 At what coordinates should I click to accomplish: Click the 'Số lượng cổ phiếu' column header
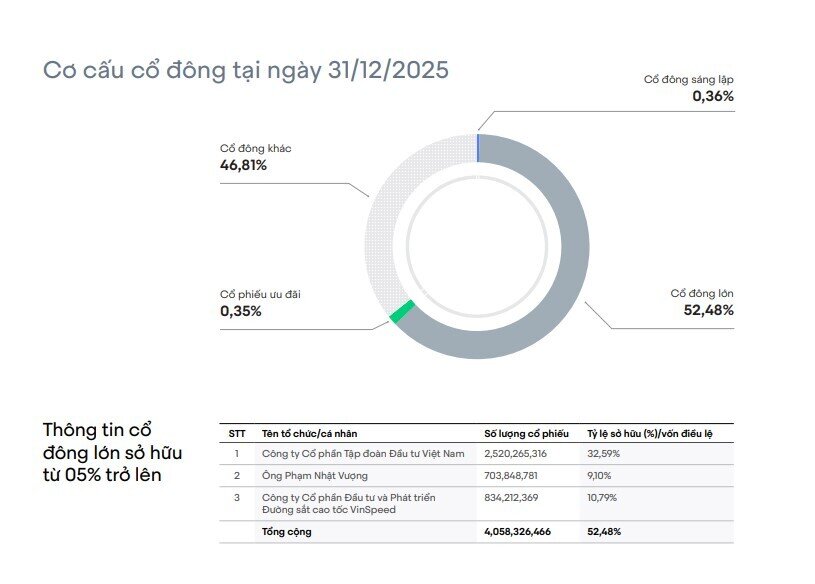[527, 434]
